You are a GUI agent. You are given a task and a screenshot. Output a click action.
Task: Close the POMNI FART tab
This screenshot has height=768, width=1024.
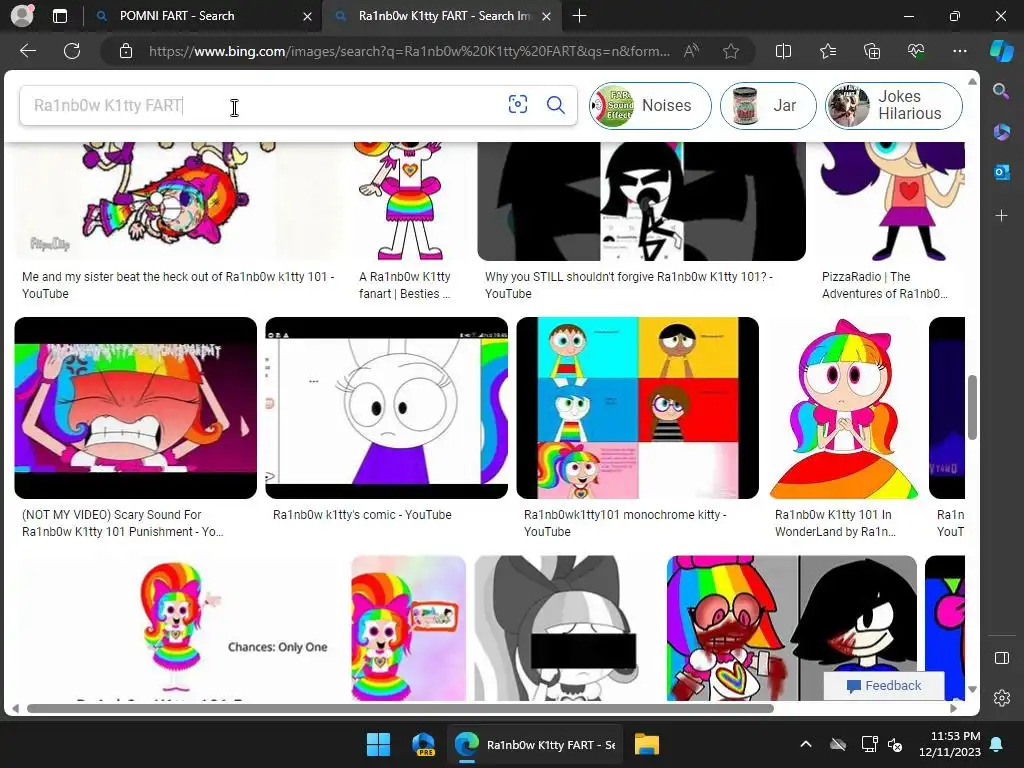point(307,16)
